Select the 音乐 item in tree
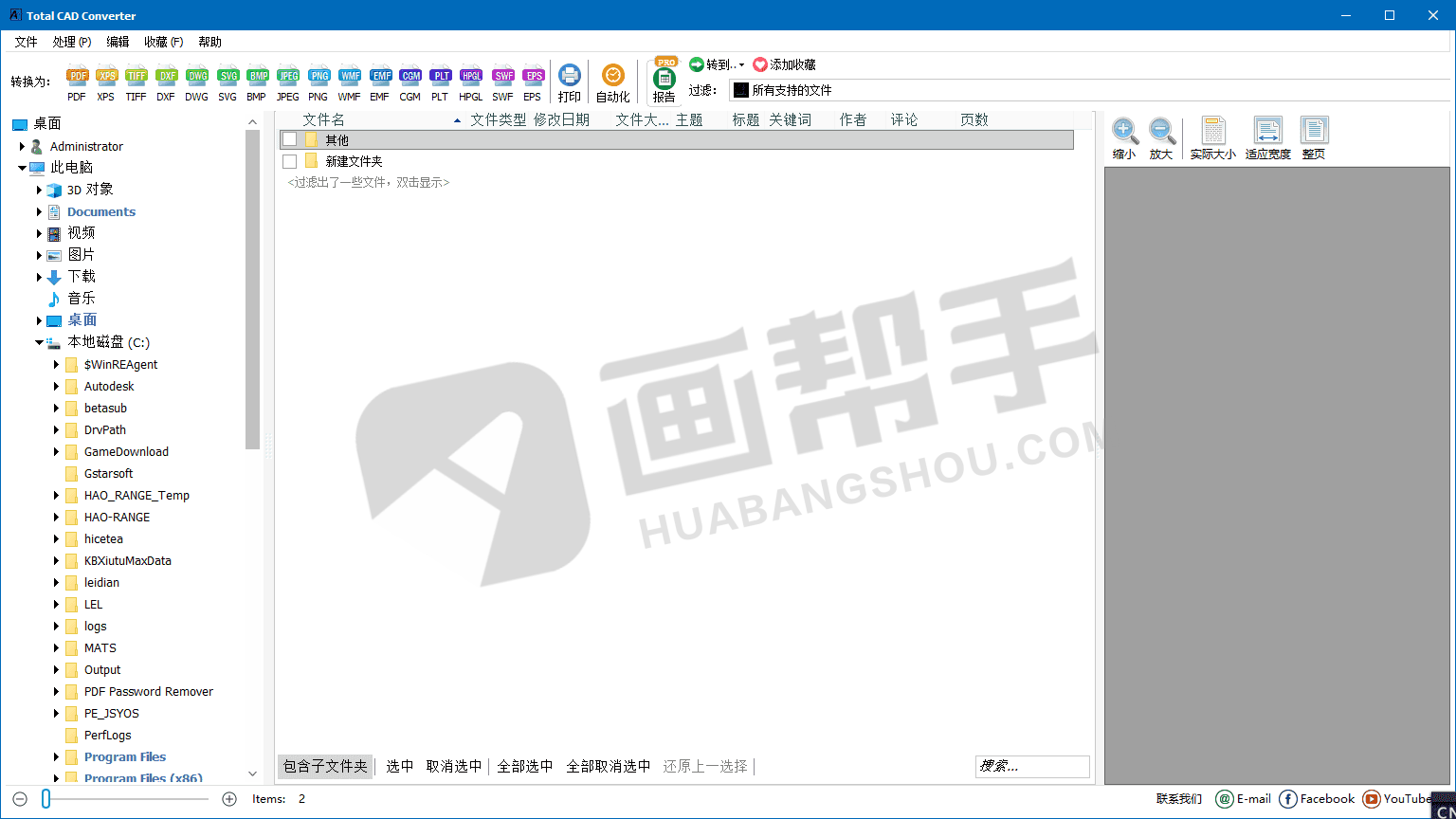 81,299
